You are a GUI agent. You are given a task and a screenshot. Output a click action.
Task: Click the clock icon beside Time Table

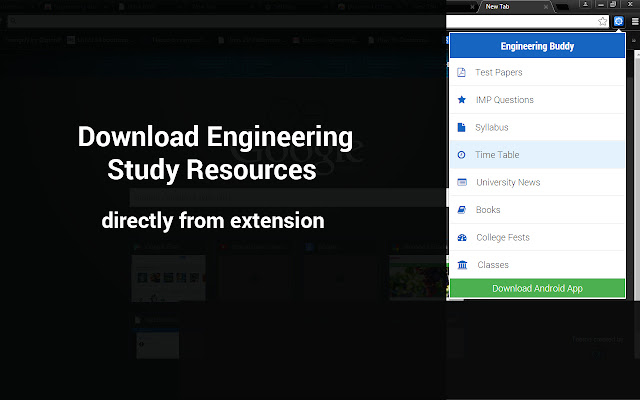pos(461,155)
